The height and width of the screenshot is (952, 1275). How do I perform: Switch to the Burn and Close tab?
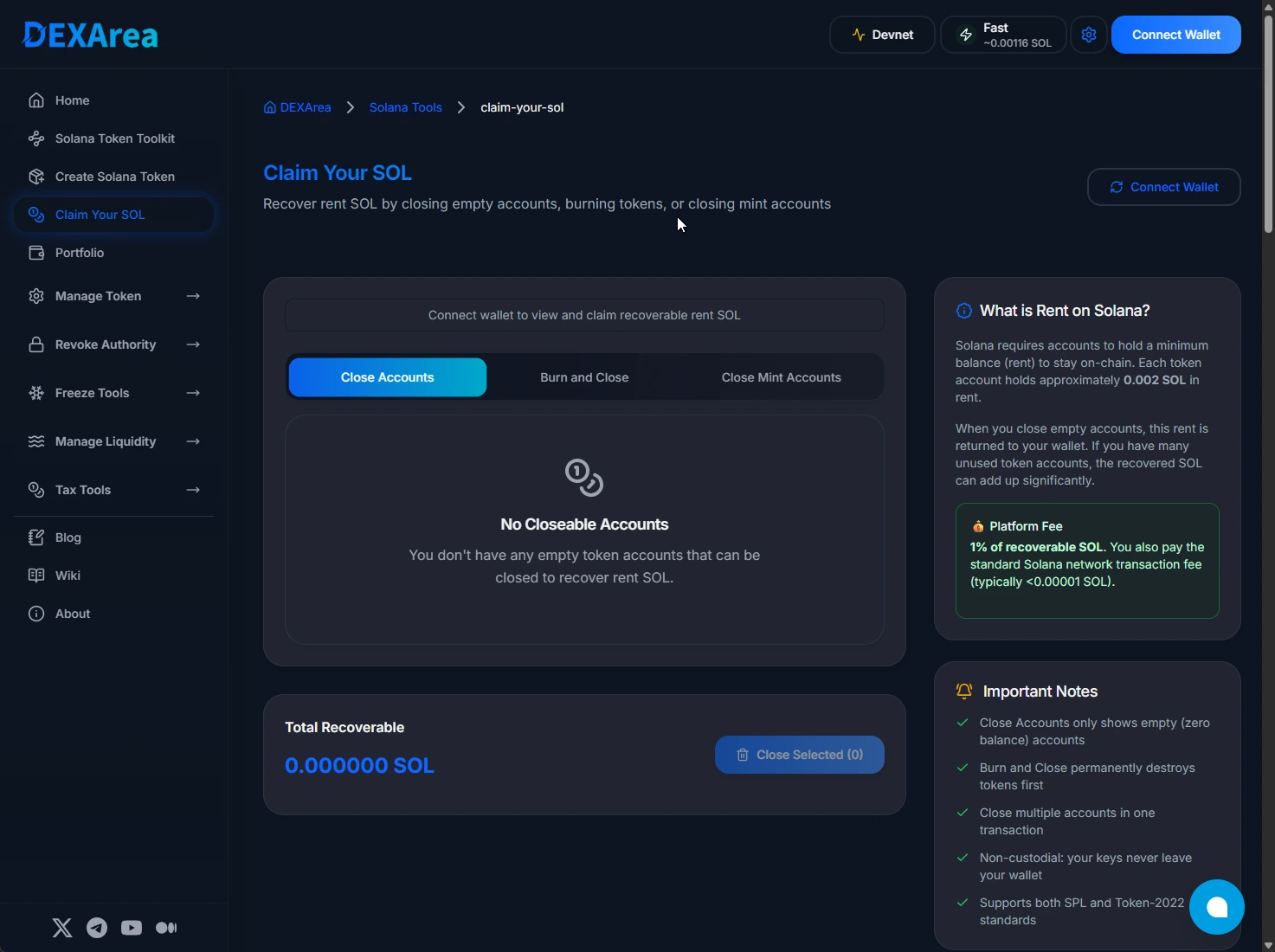(x=583, y=376)
